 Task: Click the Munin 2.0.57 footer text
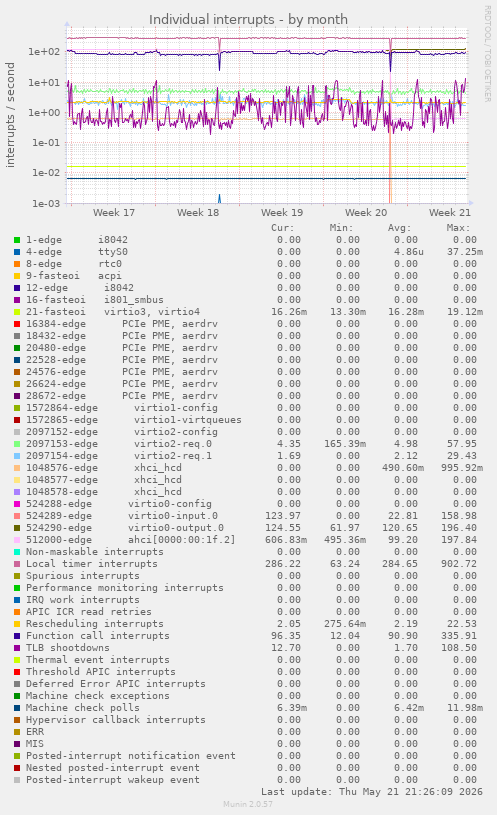pyautogui.click(x=248, y=804)
